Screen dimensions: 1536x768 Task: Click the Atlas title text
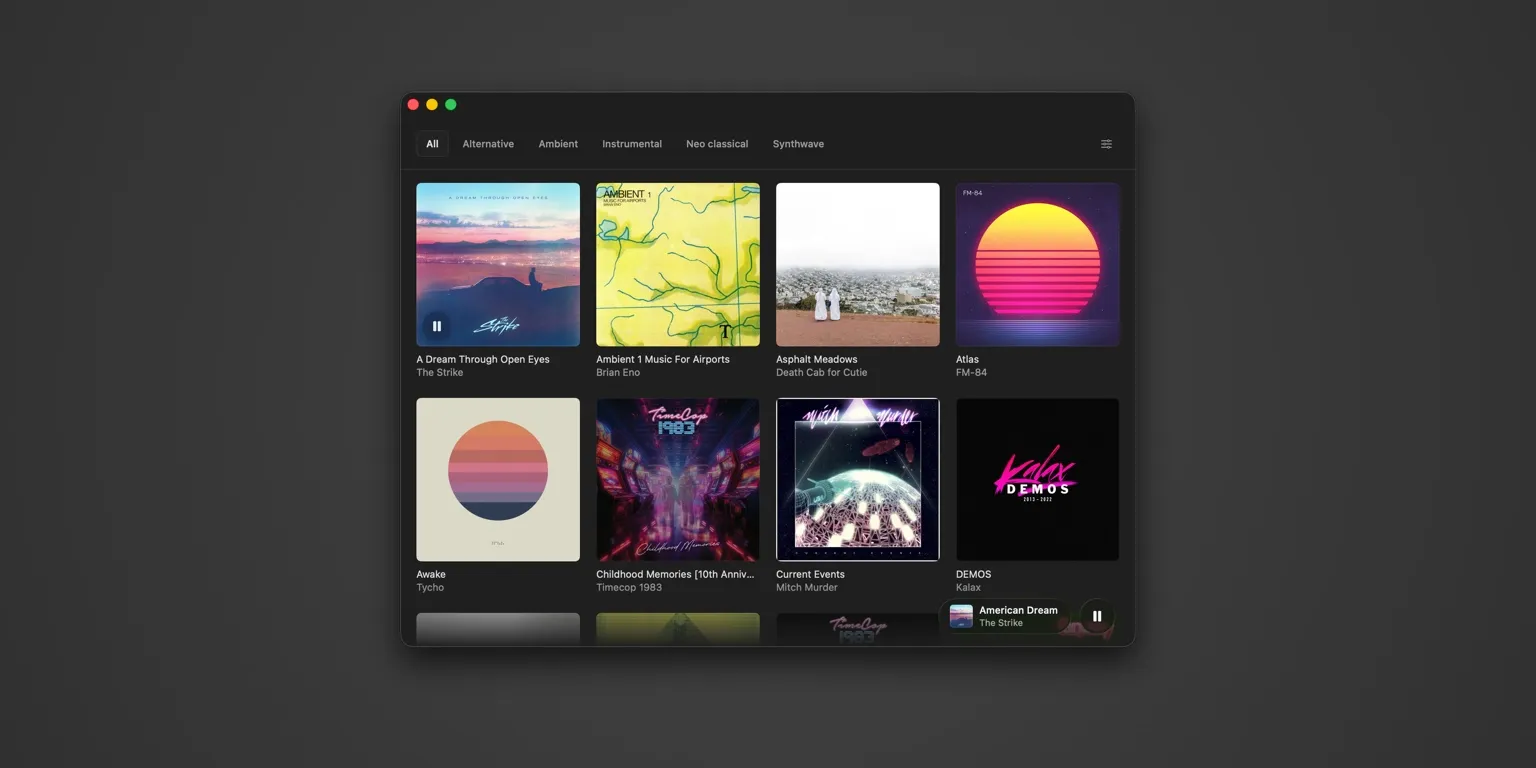tap(967, 359)
